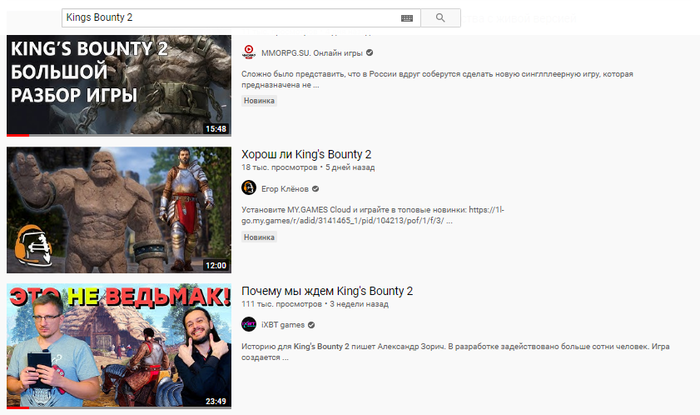The height and width of the screenshot is (415, 700).
Task: Click red watch progress bar on 23:49 video
Action: pyautogui.click(x=18, y=407)
